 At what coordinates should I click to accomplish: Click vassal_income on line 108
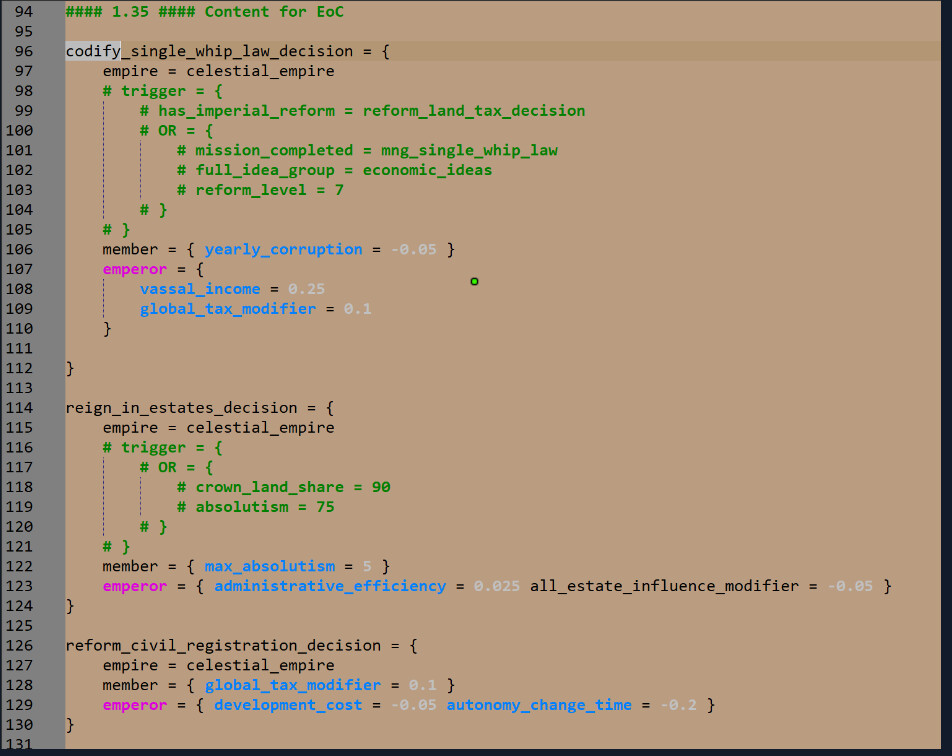tap(200, 289)
